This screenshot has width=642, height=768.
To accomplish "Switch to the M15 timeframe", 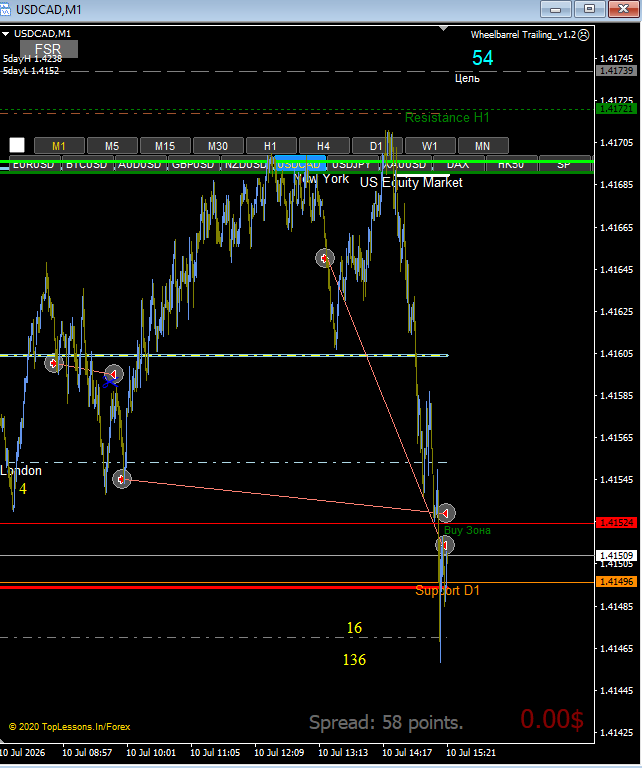I will pos(165,145).
